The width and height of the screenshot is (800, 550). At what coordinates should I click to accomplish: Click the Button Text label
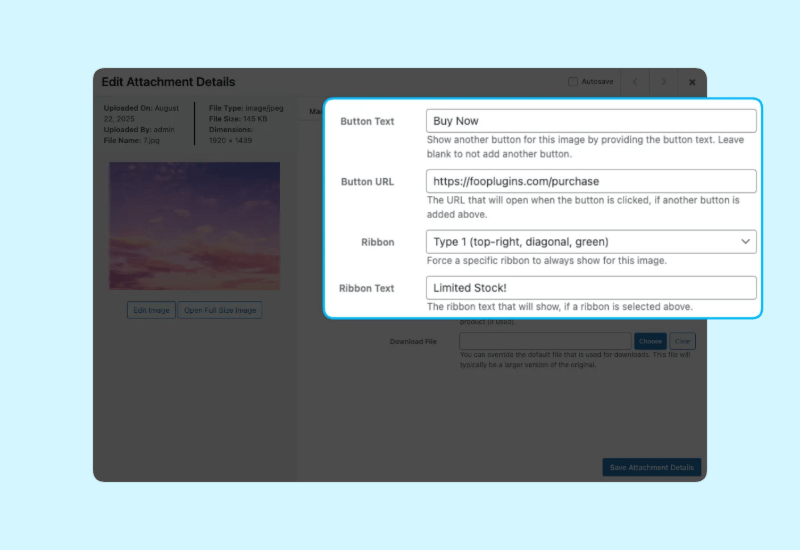pyautogui.click(x=367, y=122)
